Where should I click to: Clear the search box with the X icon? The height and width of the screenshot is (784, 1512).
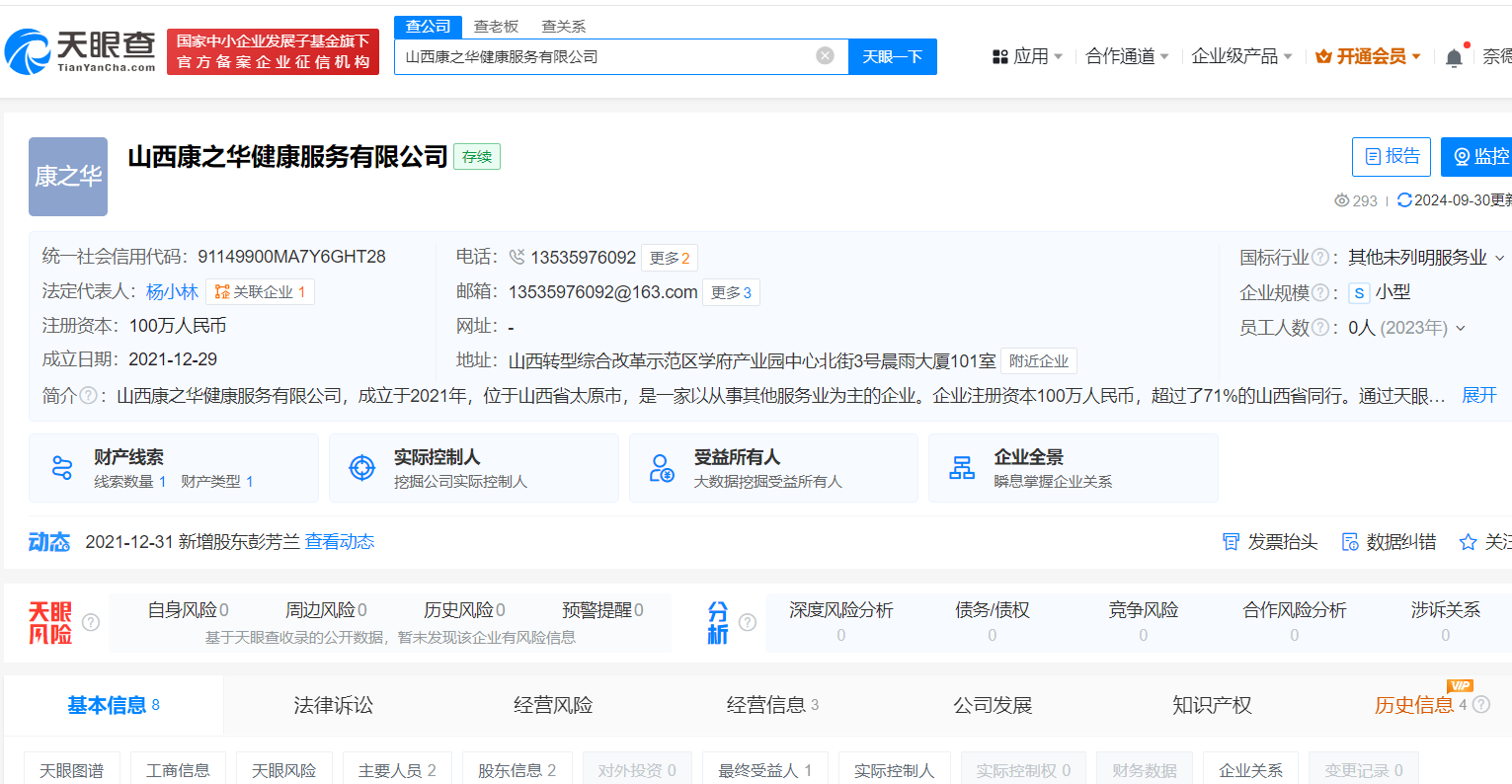coord(826,56)
